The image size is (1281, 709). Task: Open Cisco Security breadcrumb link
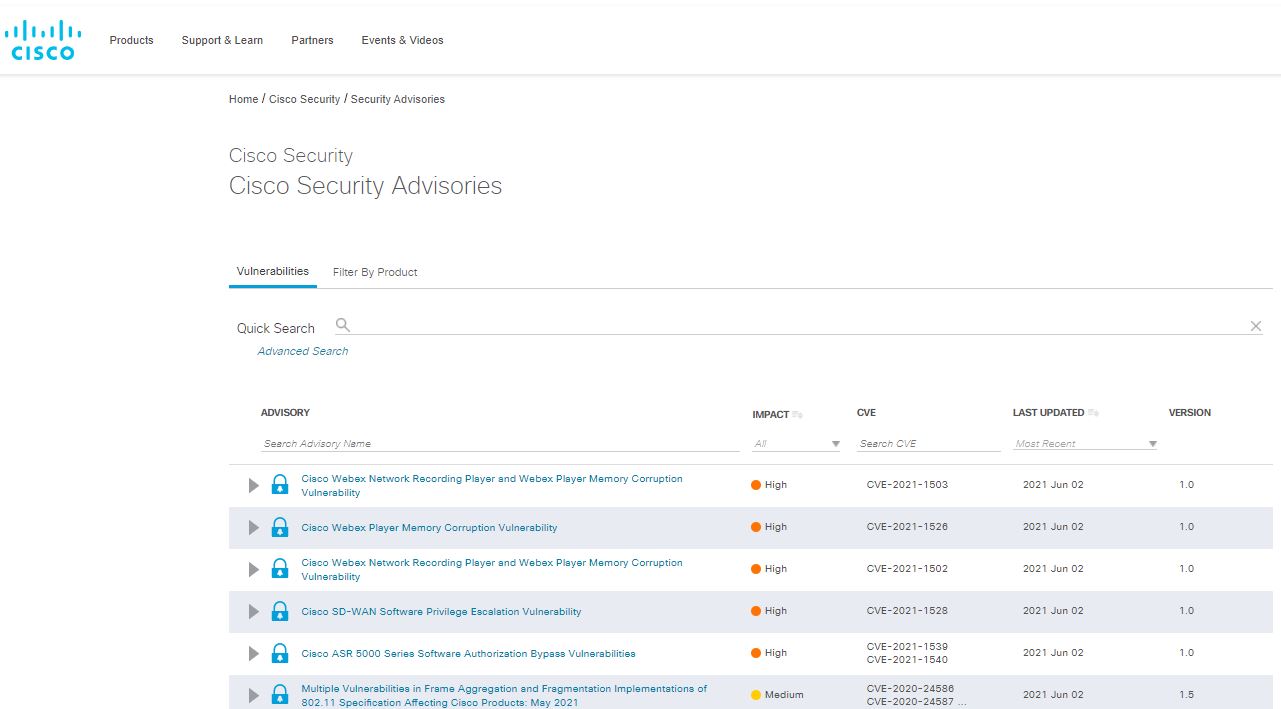coord(305,99)
